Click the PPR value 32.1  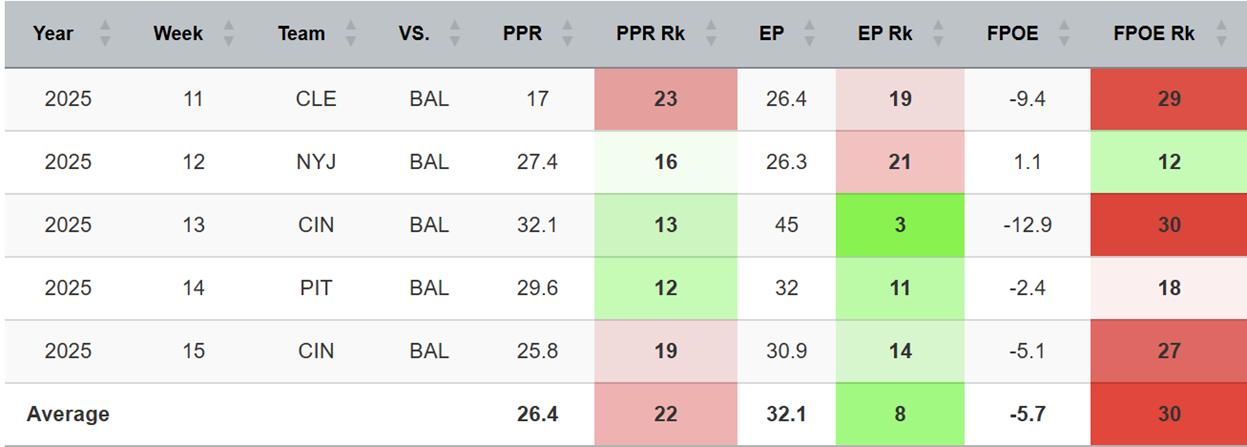[538, 225]
